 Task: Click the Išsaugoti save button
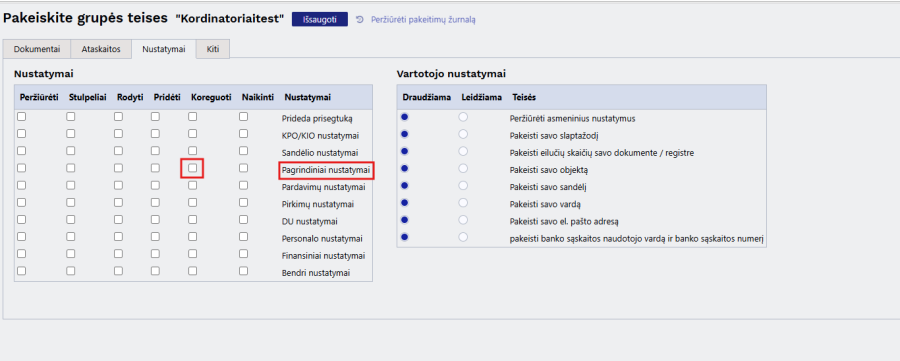click(320, 20)
